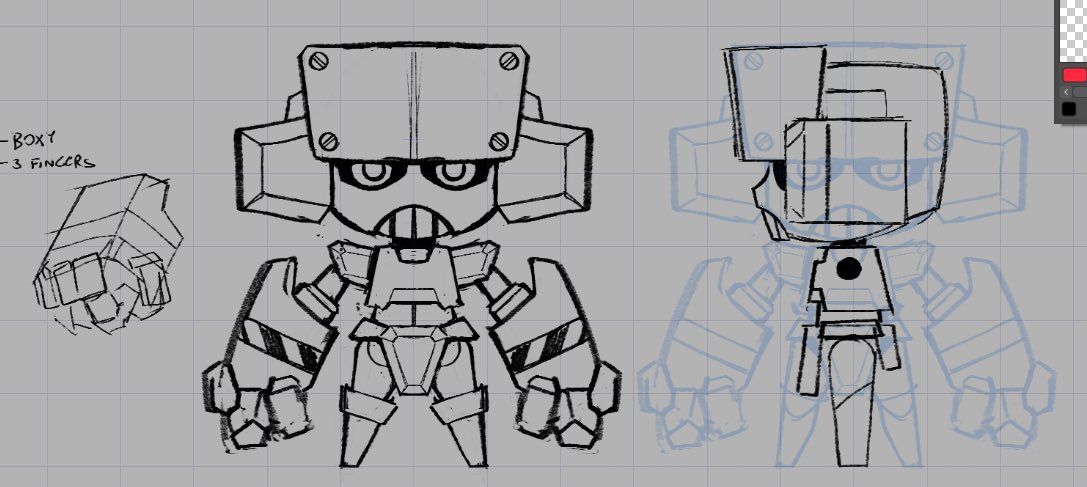Click the transparent checkerboard preview thumbnail
1087x487 pixels.
(x=1072, y=31)
